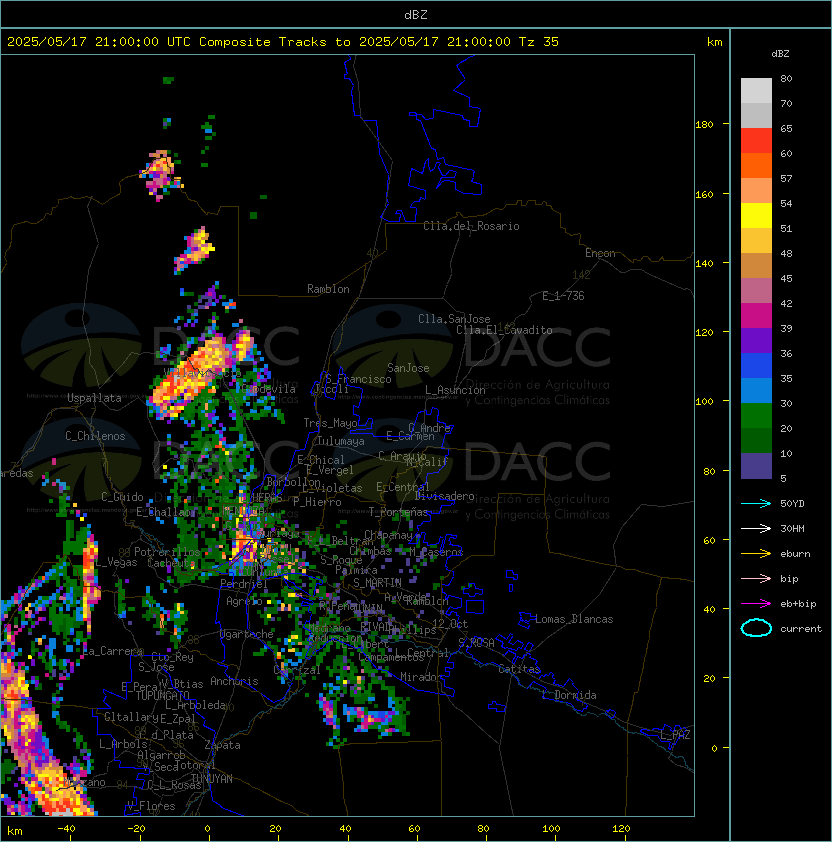The height and width of the screenshot is (842, 832).
Task: Click the 'Encon' map label
Action: point(600,253)
